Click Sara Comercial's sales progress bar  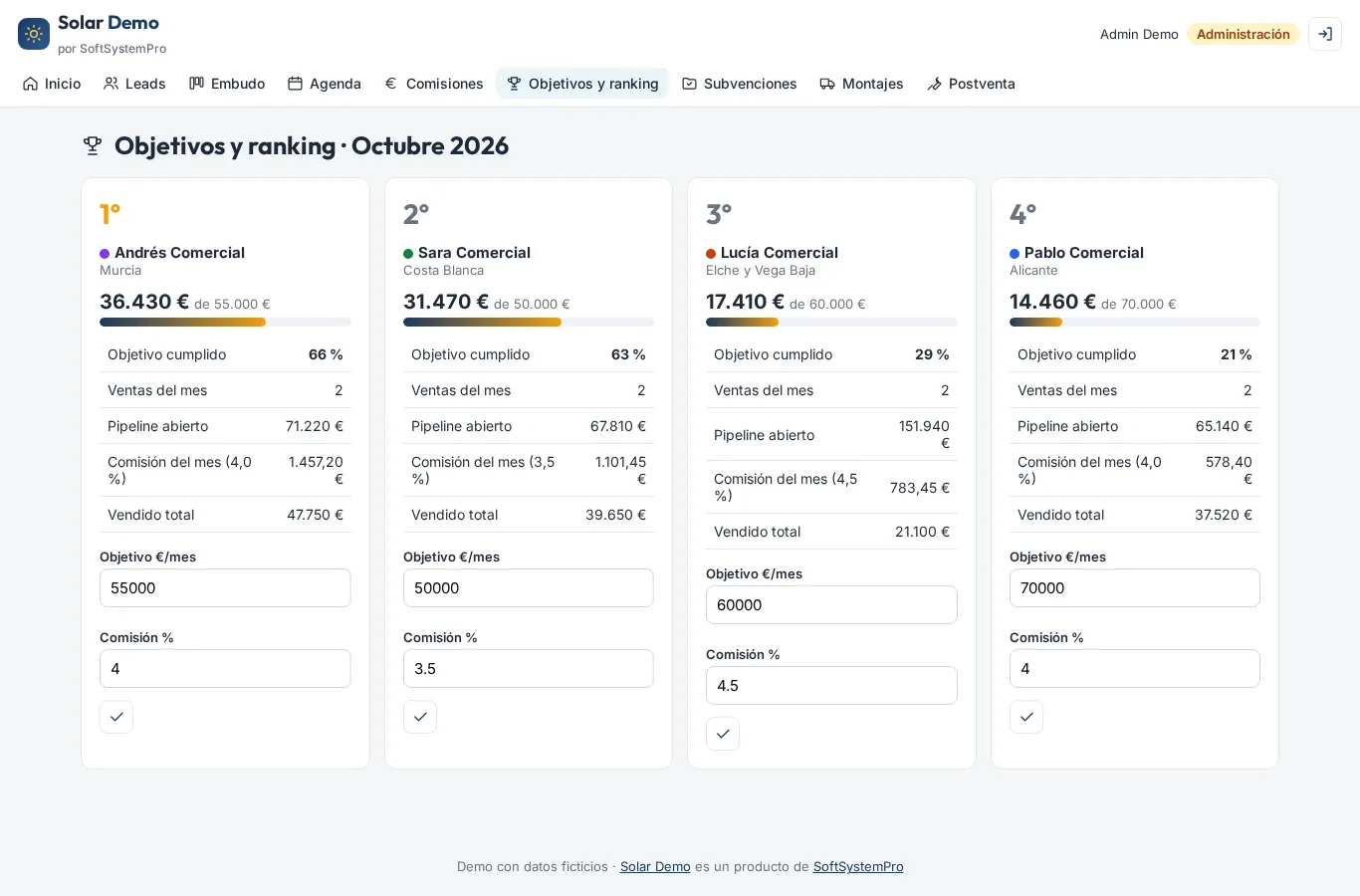529,323
